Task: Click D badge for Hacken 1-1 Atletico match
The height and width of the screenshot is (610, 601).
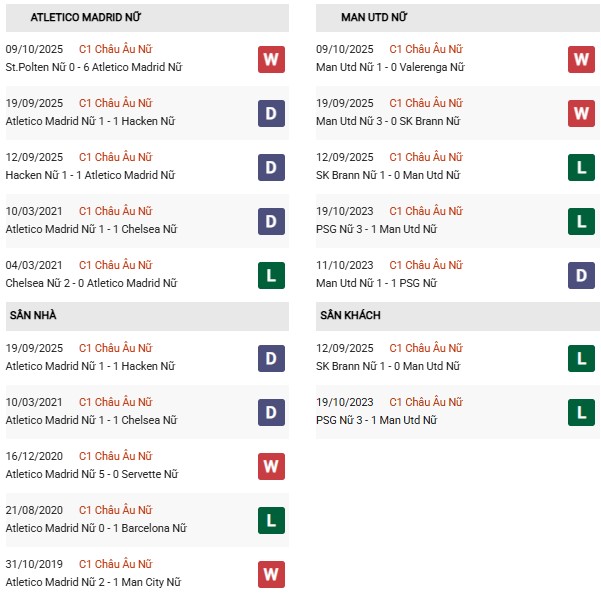Action: point(271,167)
